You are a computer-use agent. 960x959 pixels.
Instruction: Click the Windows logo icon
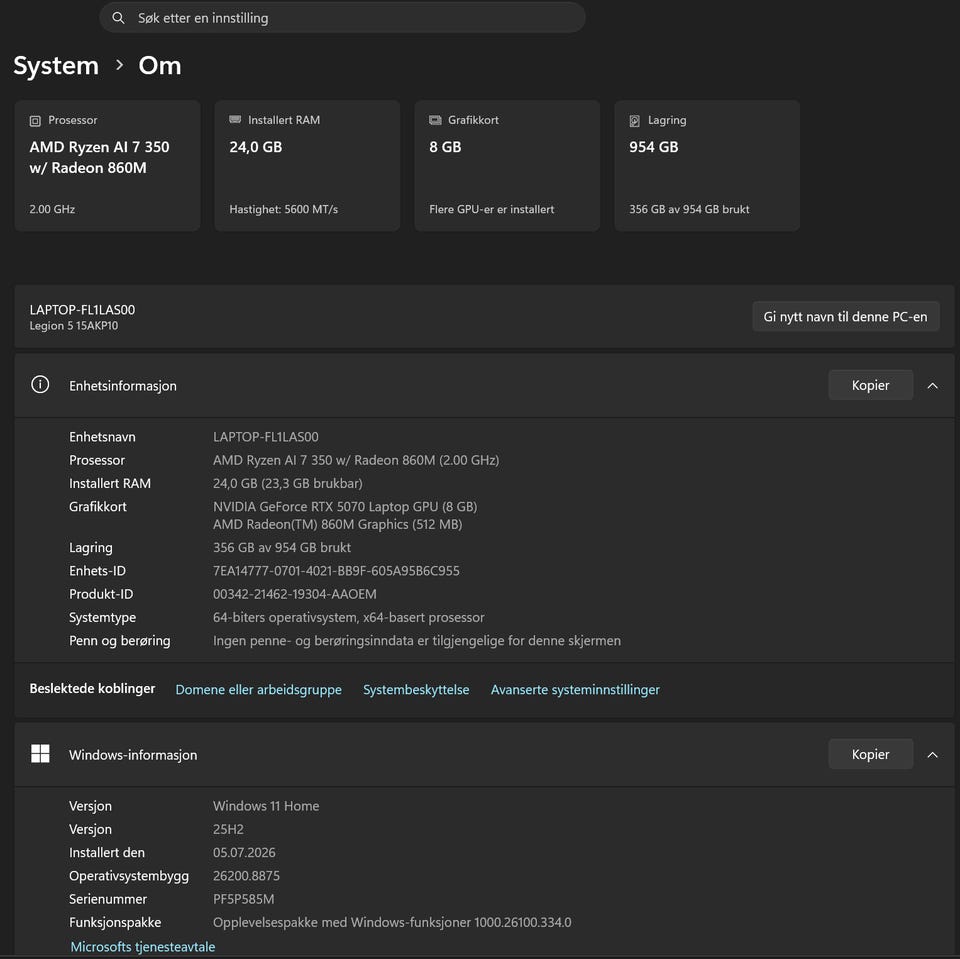point(40,753)
